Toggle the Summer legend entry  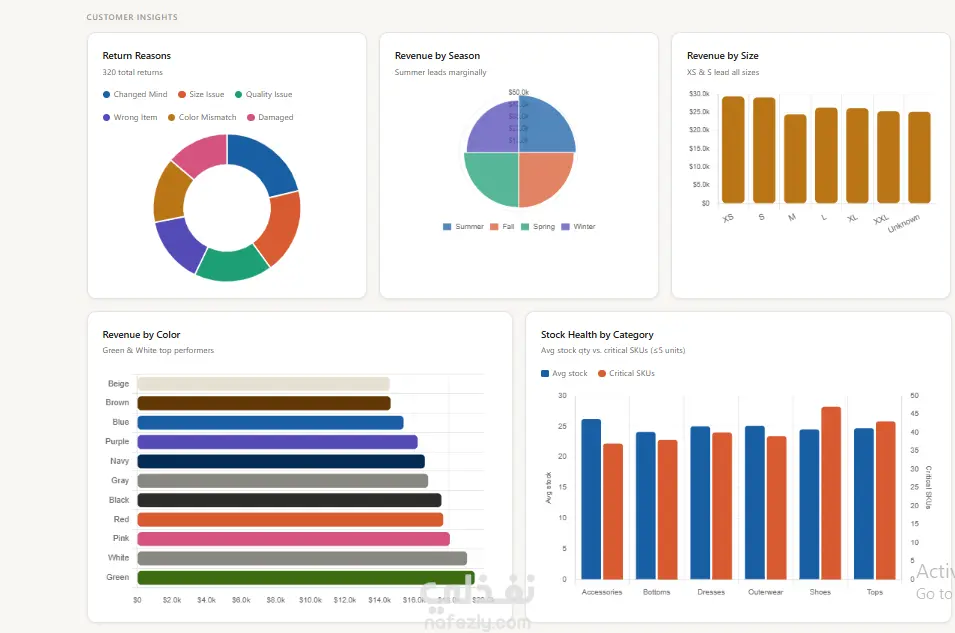tap(463, 227)
